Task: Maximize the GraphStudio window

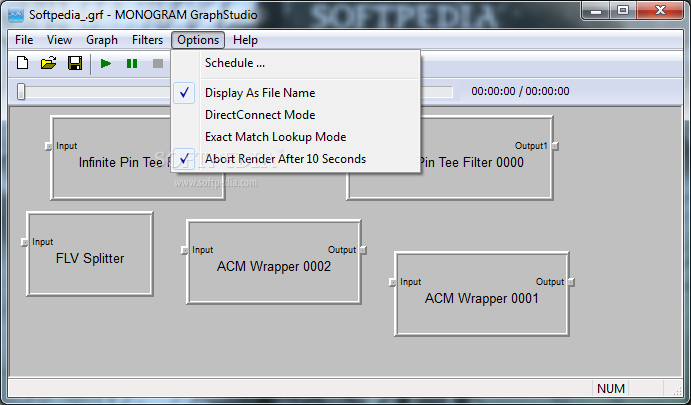Action: pyautogui.click(x=623, y=11)
